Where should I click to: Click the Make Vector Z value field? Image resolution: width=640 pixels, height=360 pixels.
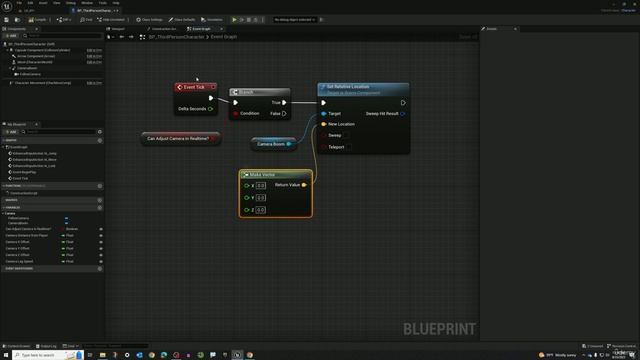(x=261, y=210)
